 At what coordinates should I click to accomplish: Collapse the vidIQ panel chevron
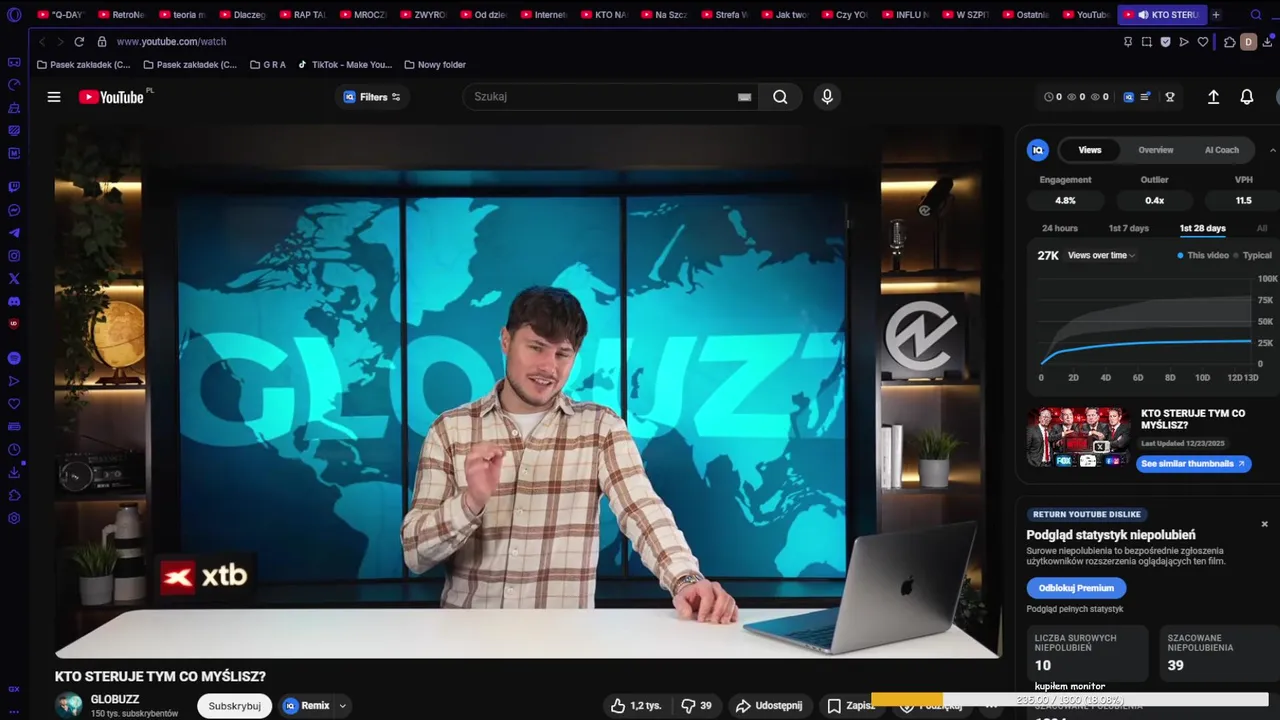(x=1272, y=150)
